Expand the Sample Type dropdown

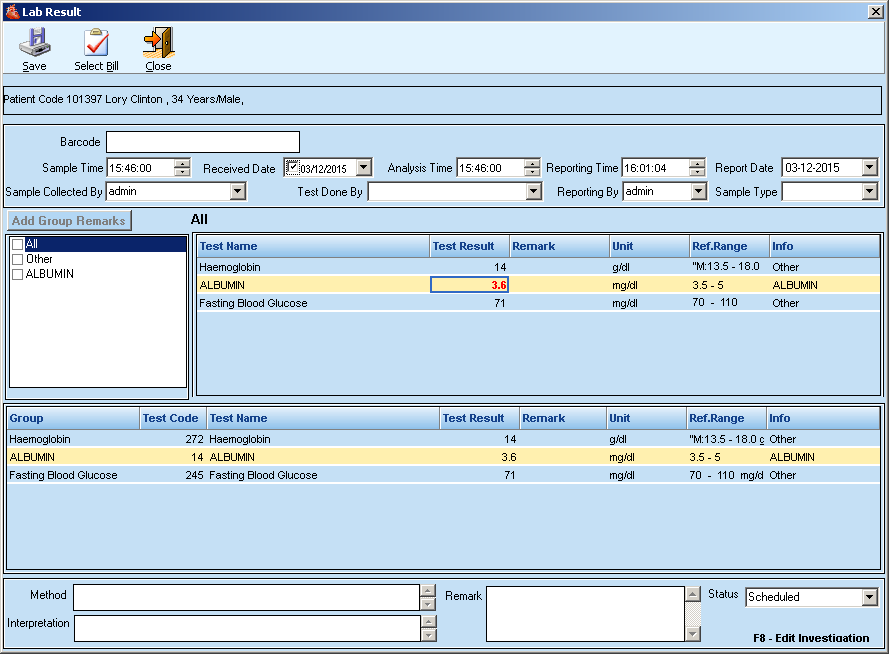pyautogui.click(x=869, y=191)
